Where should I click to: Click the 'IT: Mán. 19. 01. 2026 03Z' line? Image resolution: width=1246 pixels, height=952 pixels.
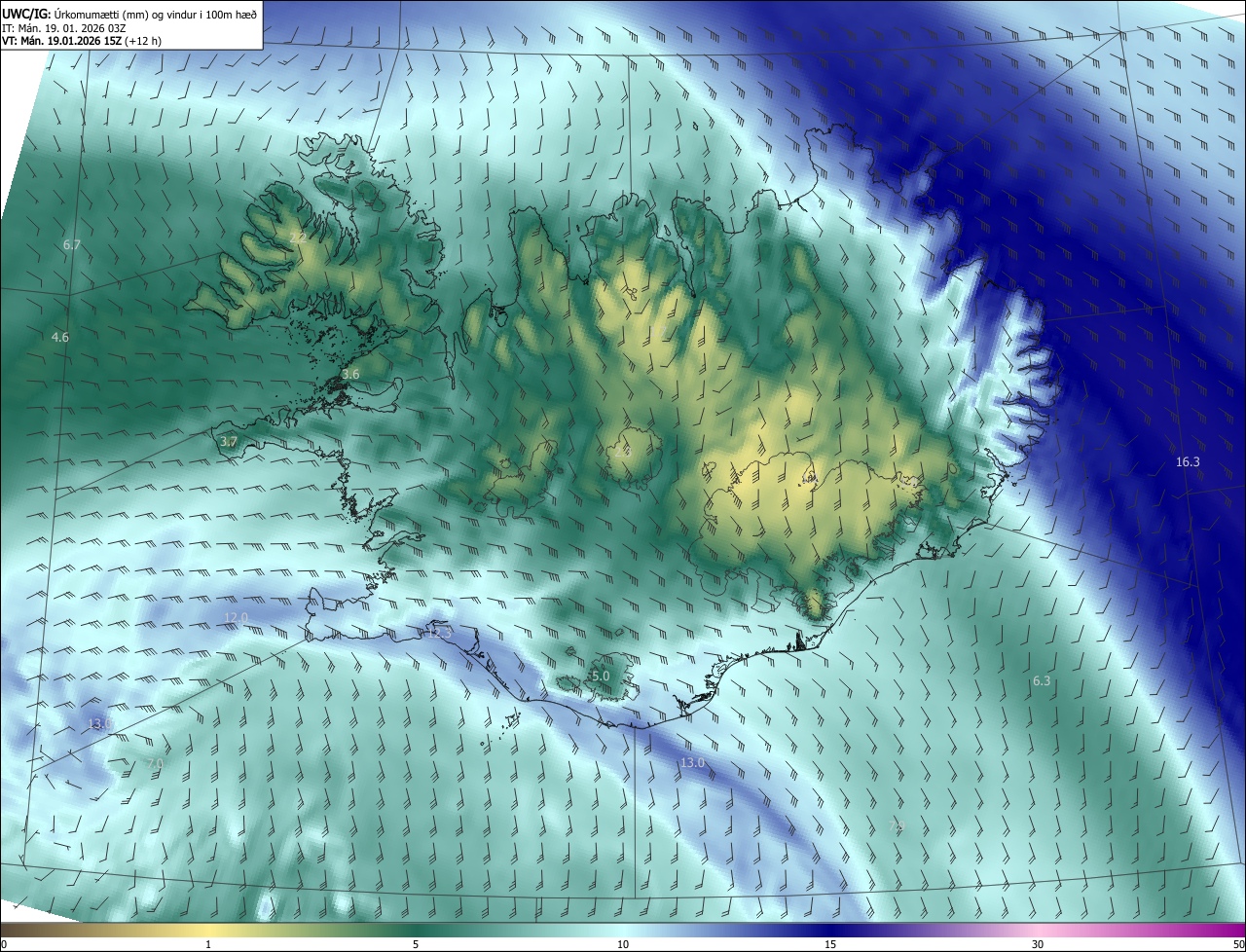(x=66, y=28)
